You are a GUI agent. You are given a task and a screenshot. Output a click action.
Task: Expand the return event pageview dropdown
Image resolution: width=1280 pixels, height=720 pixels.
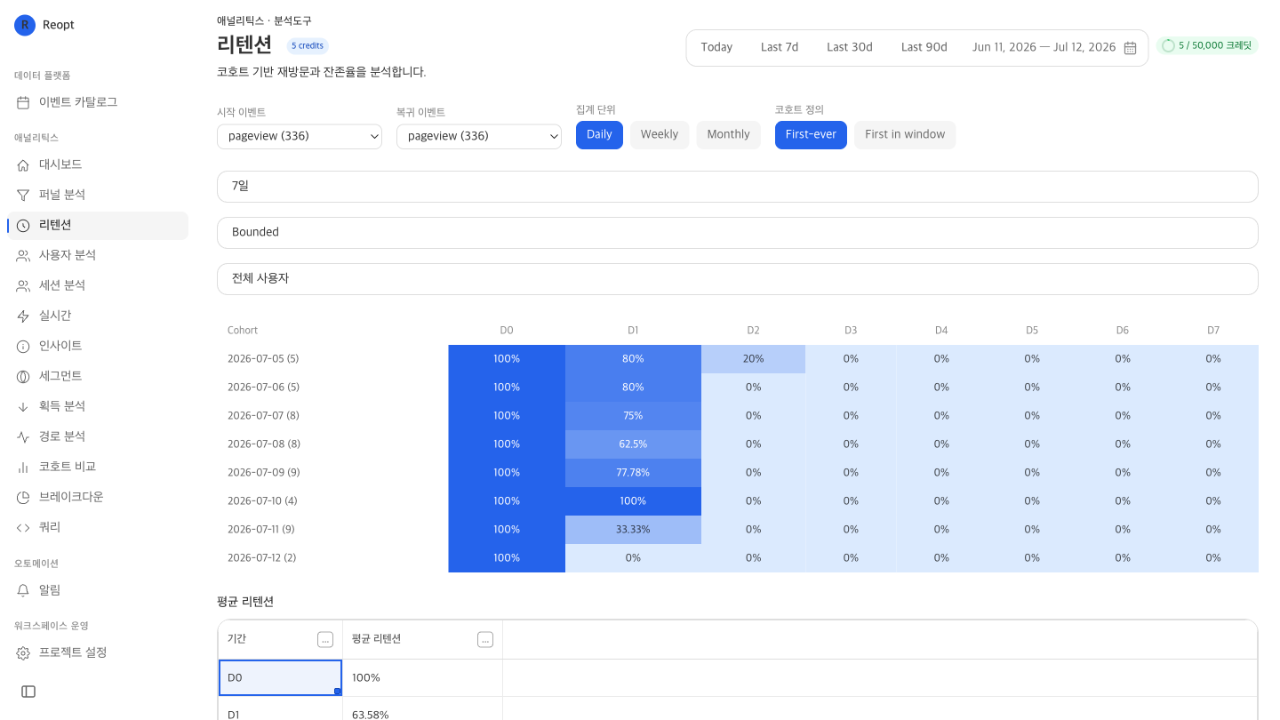tap(479, 136)
